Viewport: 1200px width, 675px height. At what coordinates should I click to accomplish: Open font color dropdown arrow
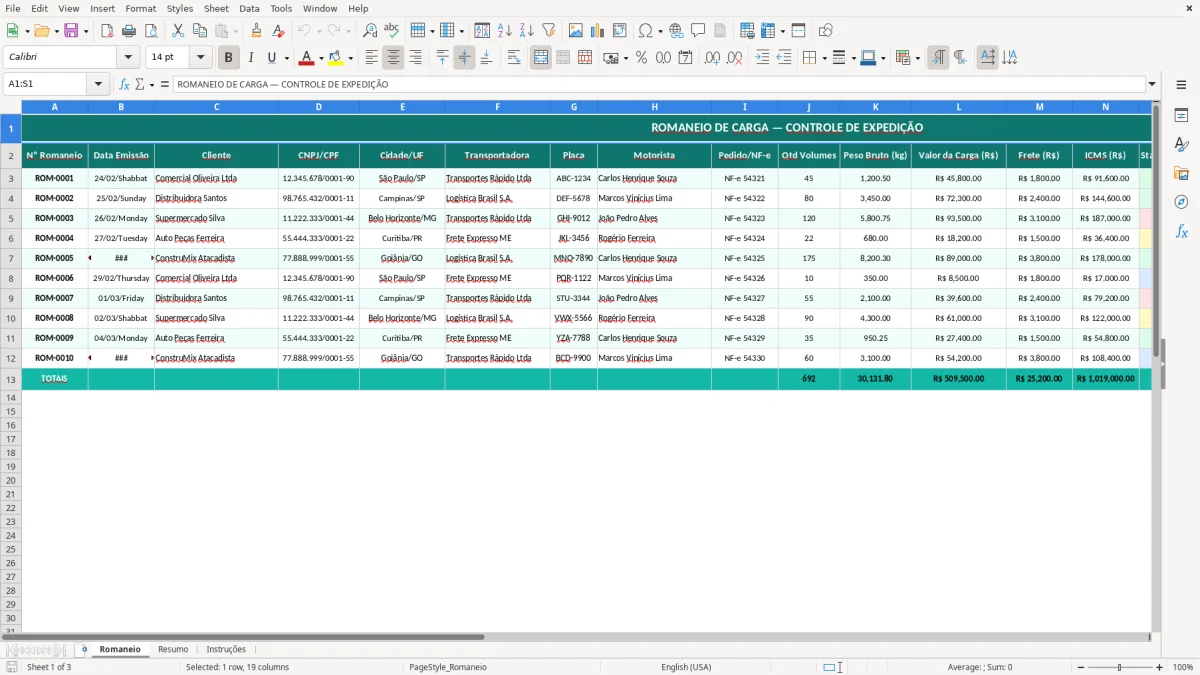pos(321,59)
